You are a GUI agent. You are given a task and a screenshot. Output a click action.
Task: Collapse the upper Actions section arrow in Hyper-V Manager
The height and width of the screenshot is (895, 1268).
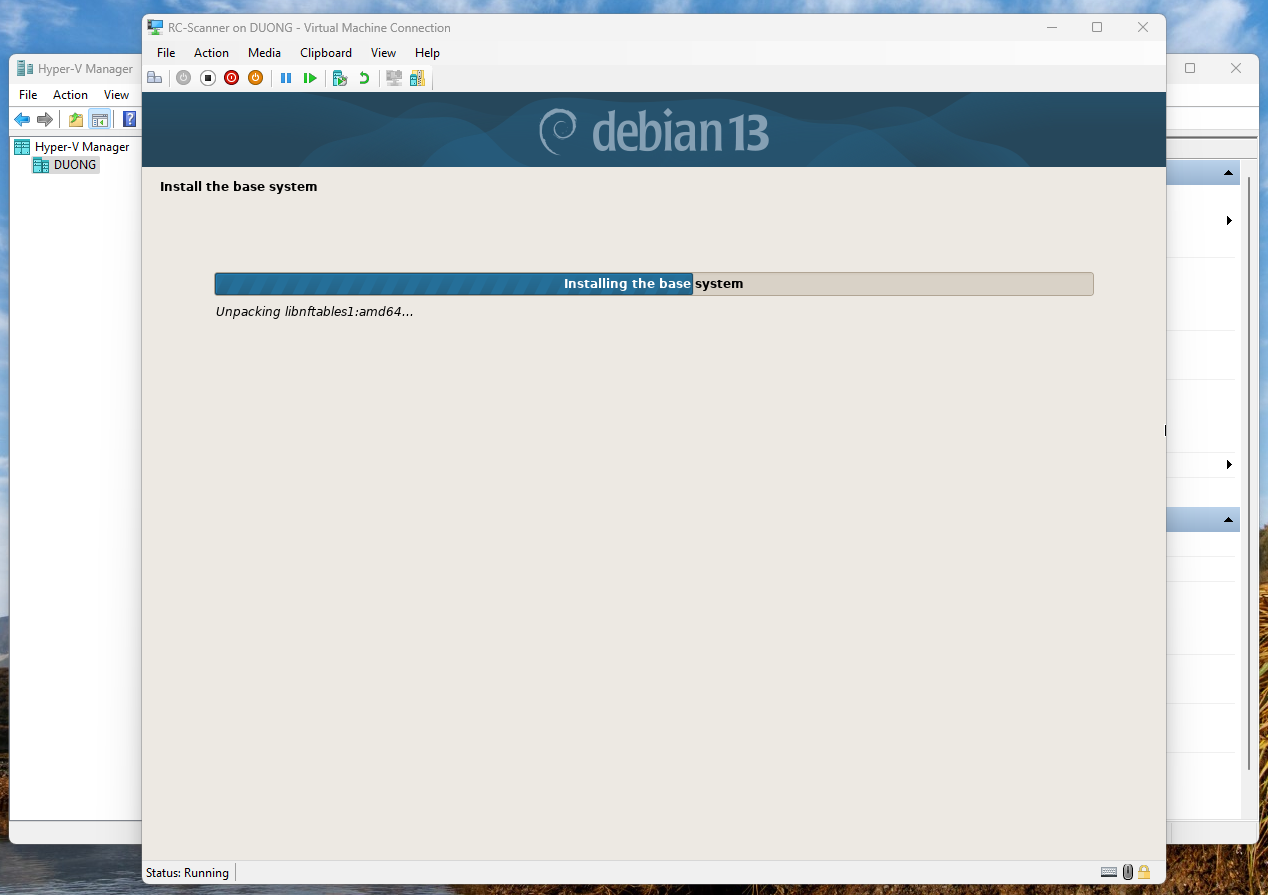point(1228,174)
